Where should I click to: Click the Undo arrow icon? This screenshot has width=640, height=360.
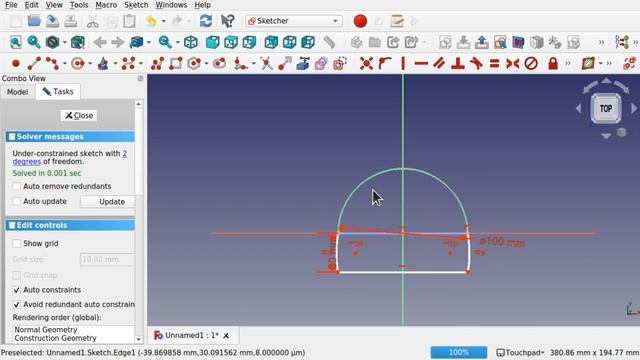[x=151, y=21]
